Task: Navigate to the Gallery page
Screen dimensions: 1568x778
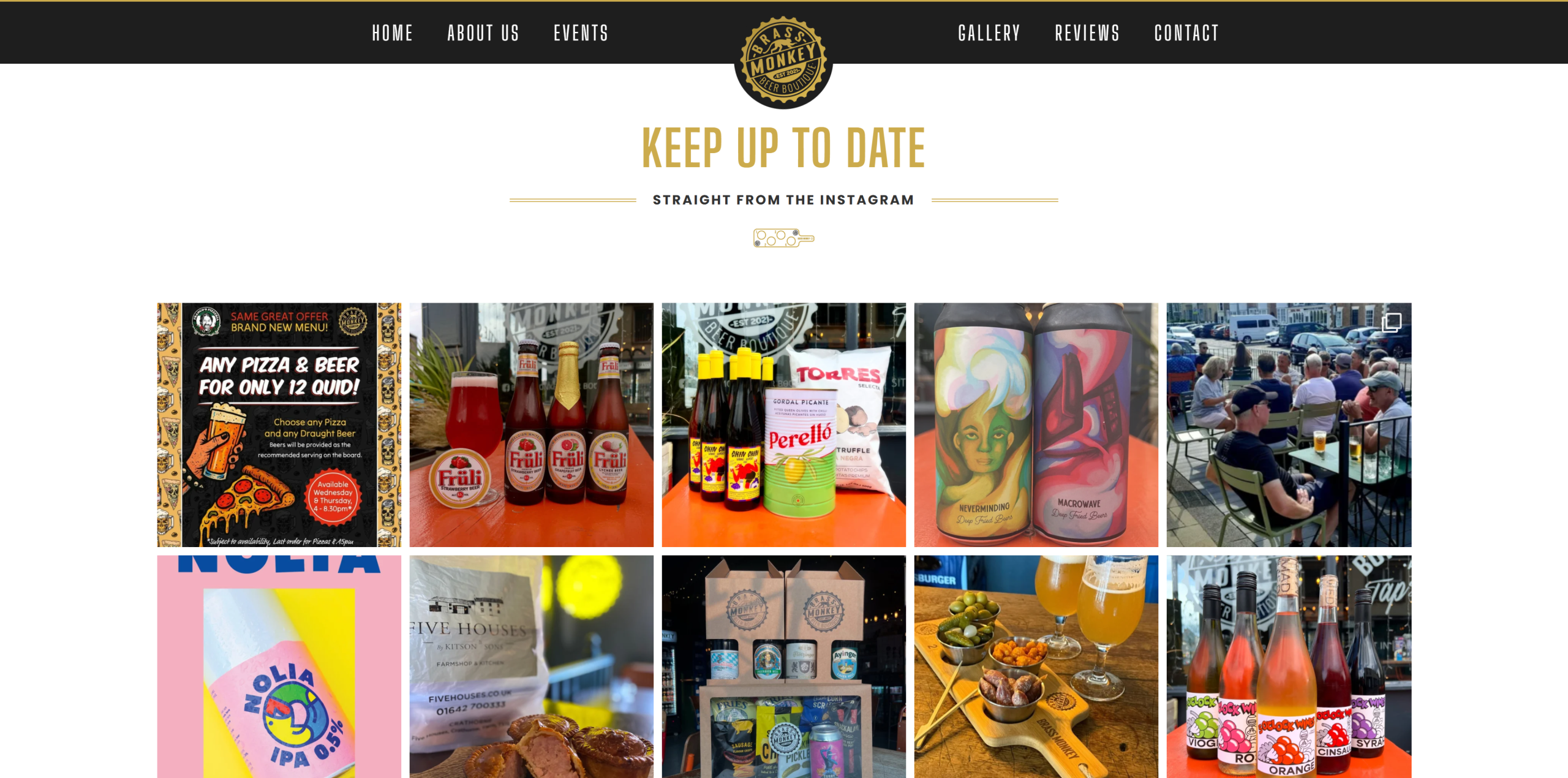Action: 989,33
